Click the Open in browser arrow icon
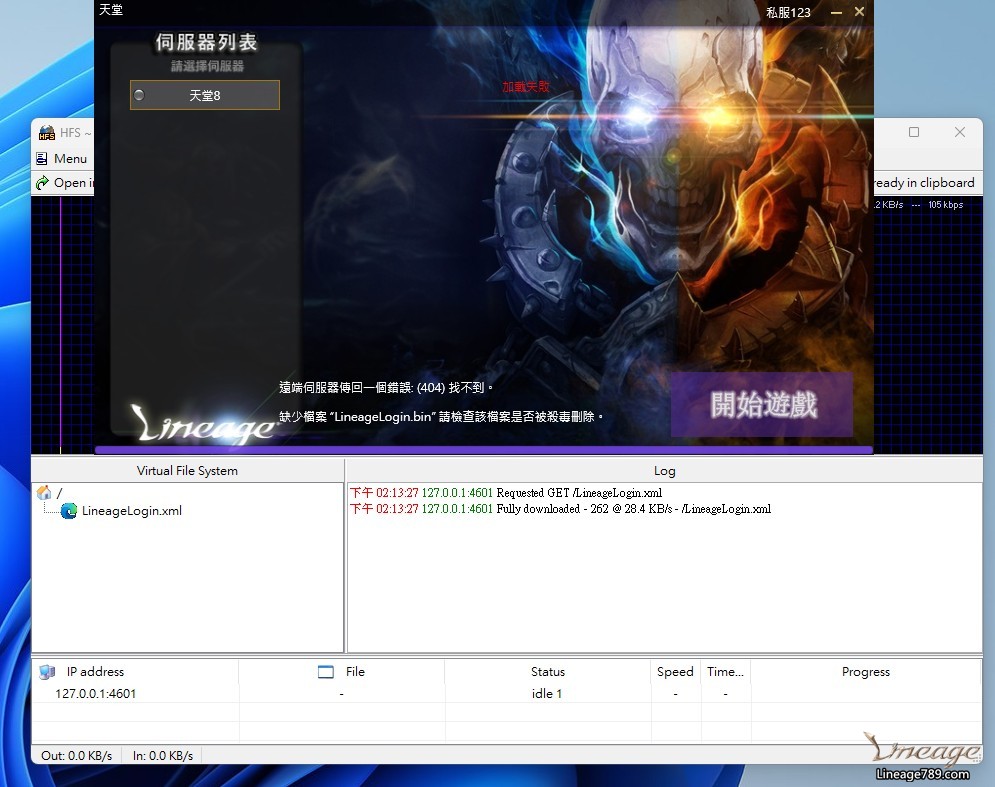The height and width of the screenshot is (787, 995). 43,183
